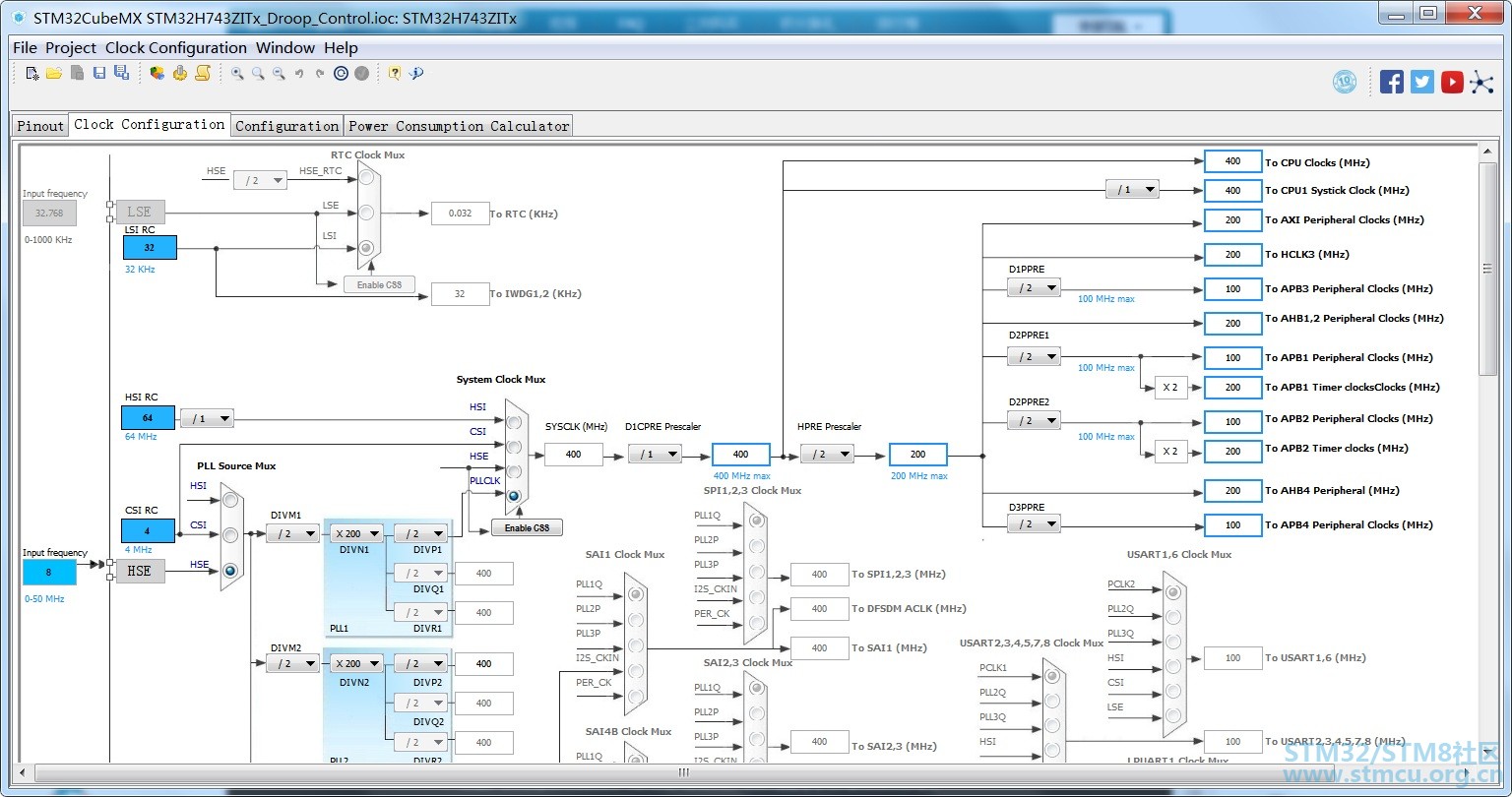Click the info updater toolbar icon
Screen dimensions: 1512x797
[x=416, y=73]
